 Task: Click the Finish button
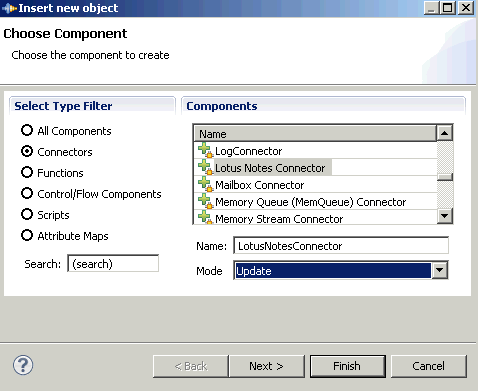pos(348,366)
